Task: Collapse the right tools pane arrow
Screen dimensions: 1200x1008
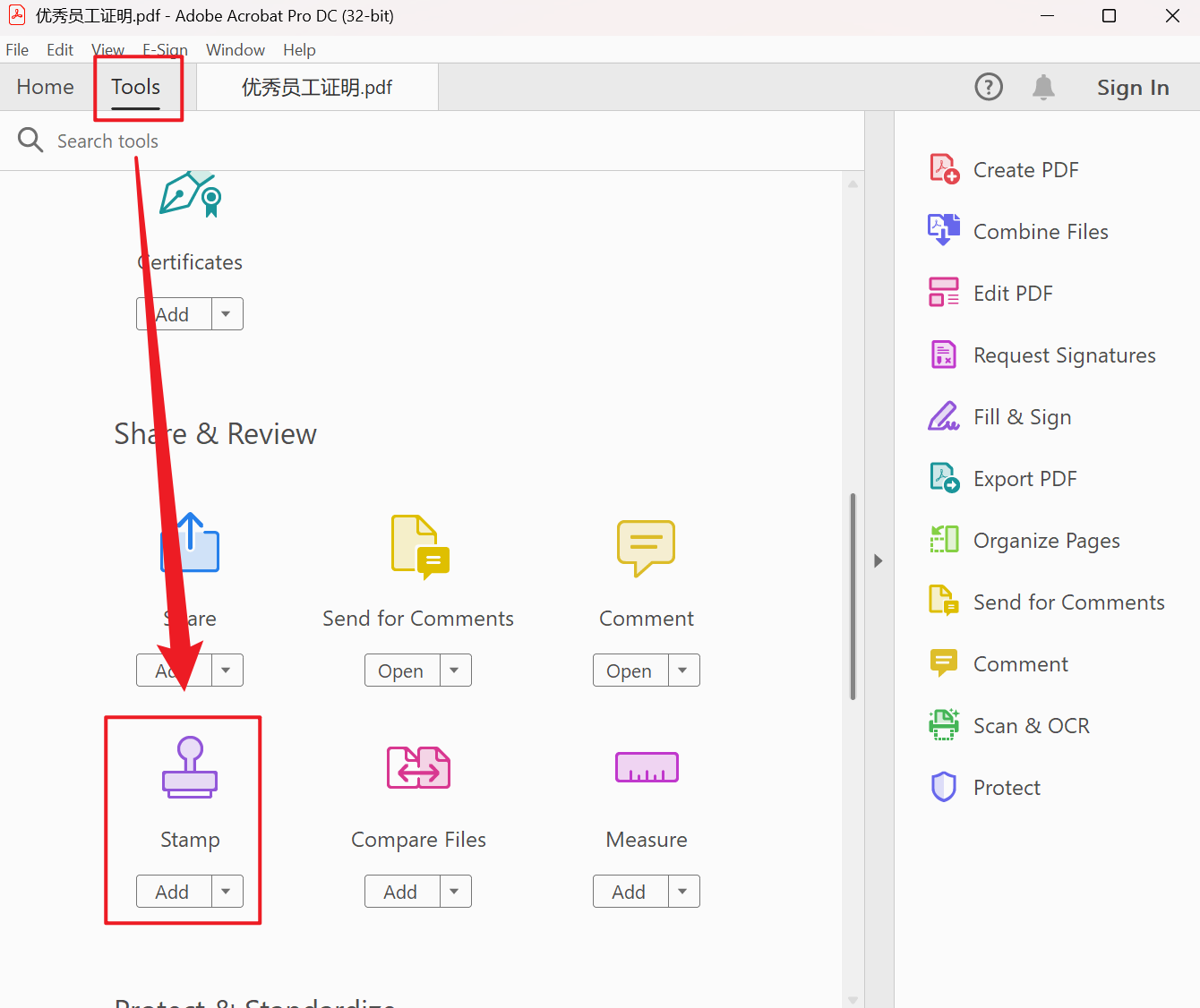Action: pyautogui.click(x=879, y=560)
